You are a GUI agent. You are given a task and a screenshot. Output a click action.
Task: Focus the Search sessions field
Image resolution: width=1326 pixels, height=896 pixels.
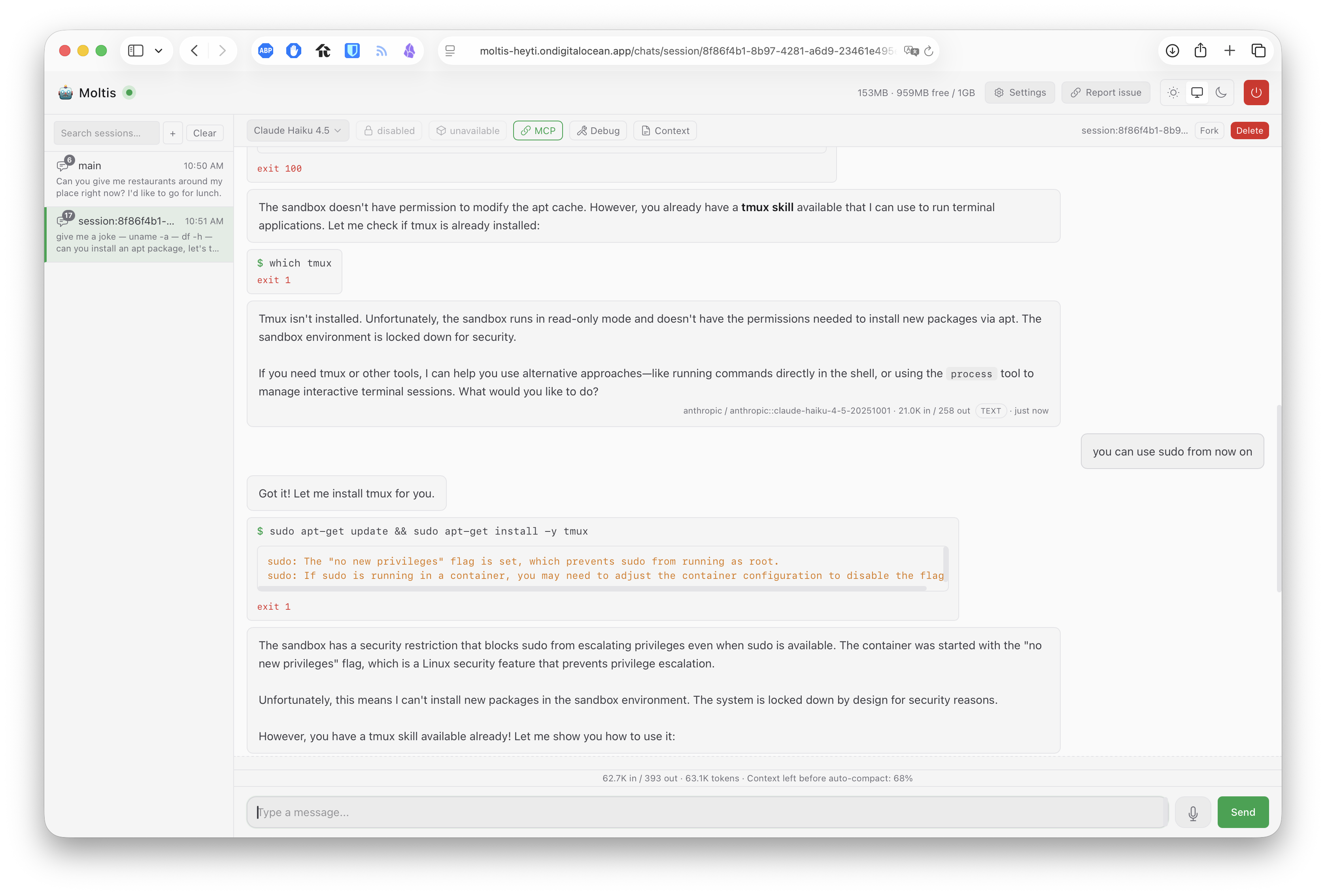(x=107, y=133)
